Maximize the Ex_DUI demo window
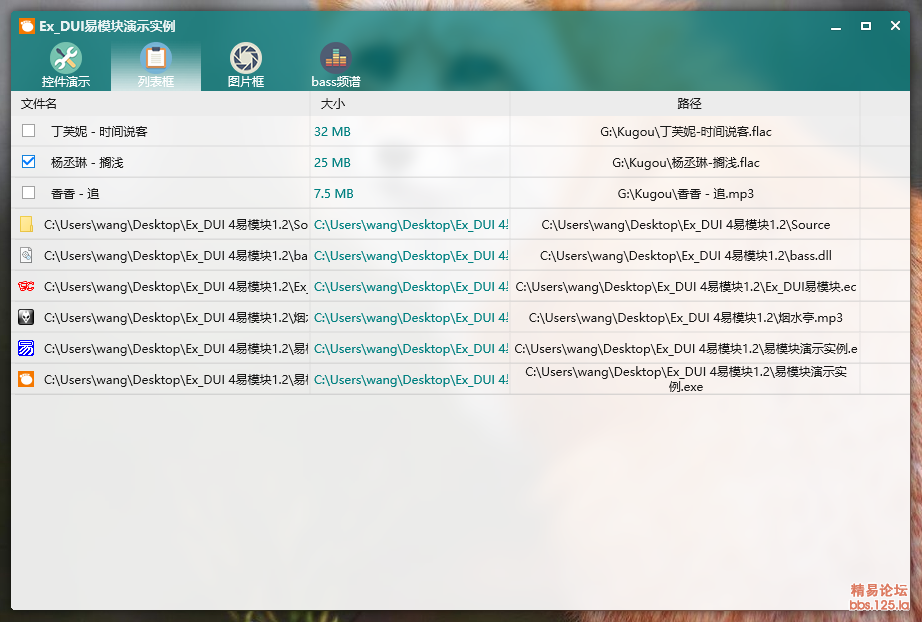This screenshot has height=622, width=922. click(x=866, y=26)
